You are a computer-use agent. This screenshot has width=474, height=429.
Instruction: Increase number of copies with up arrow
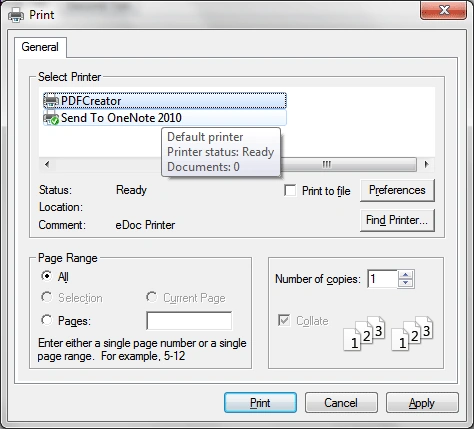(x=405, y=275)
